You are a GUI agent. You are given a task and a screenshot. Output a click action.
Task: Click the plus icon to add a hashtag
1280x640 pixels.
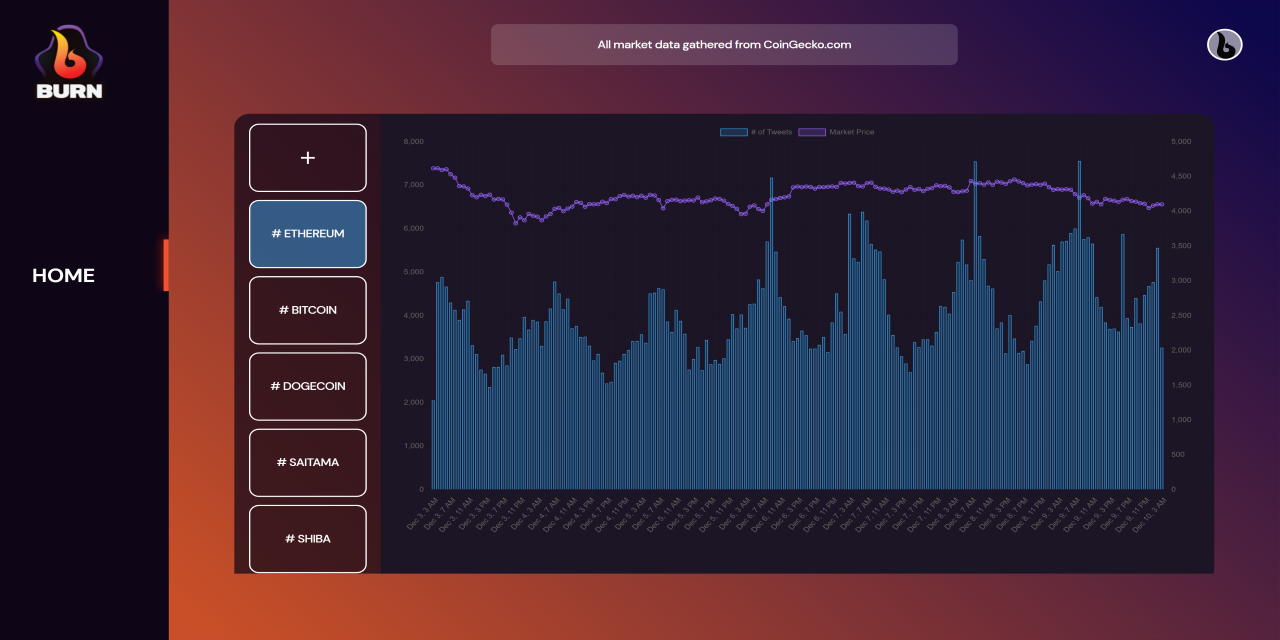[307, 157]
